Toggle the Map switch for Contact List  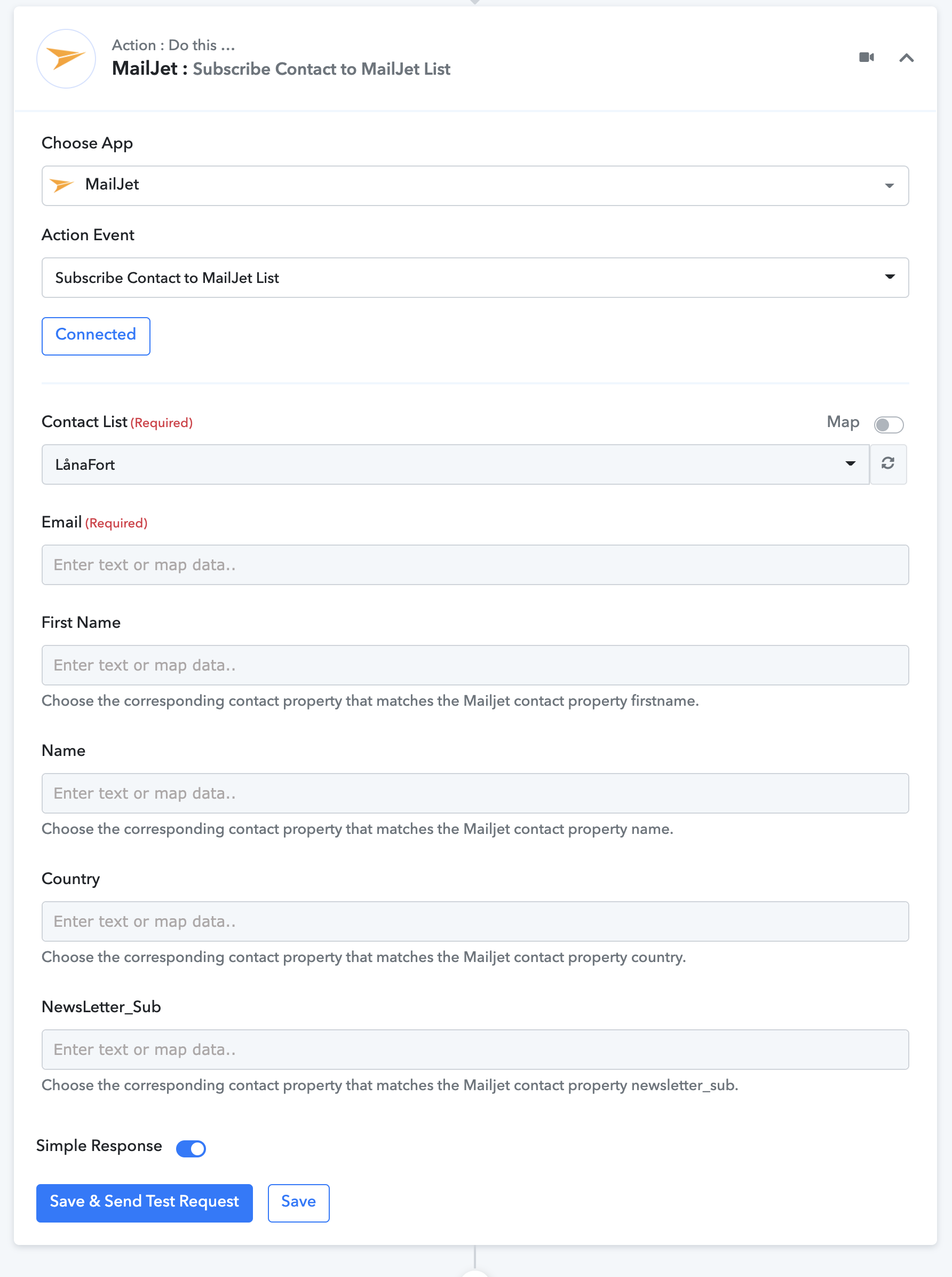pos(888,424)
